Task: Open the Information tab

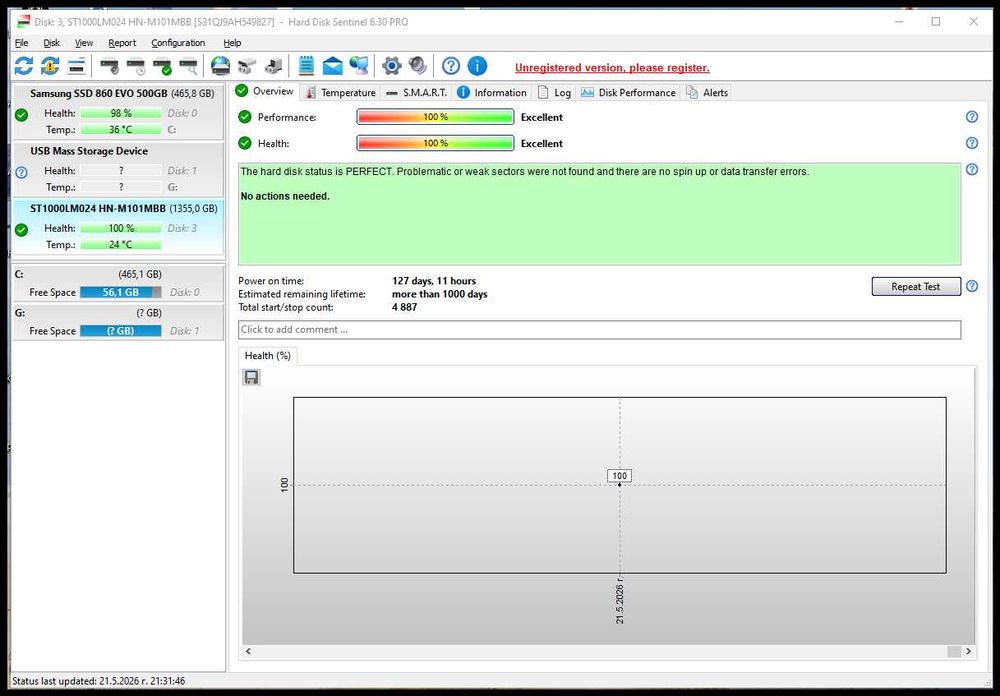Action: tap(492, 93)
